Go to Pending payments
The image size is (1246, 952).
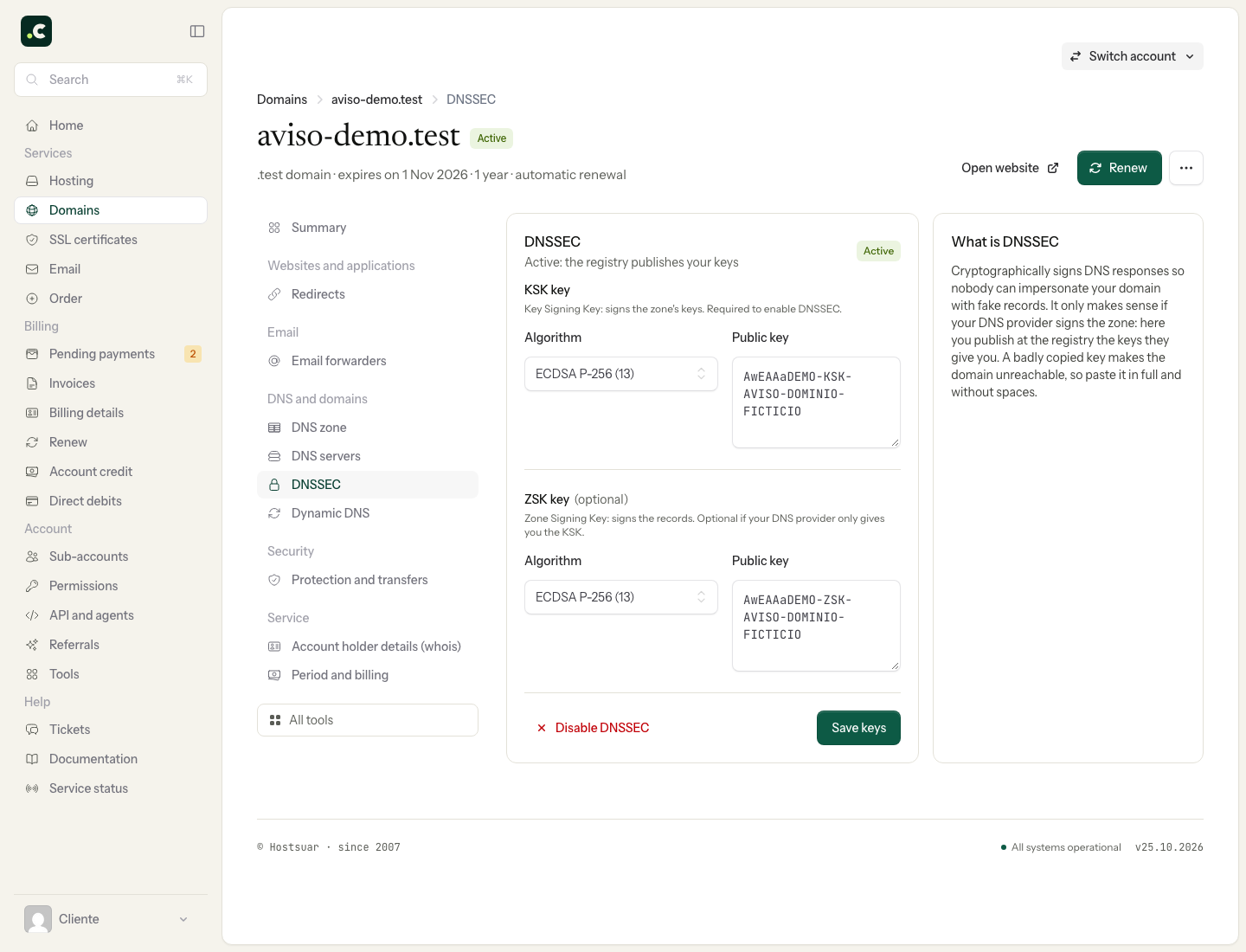click(x=111, y=354)
